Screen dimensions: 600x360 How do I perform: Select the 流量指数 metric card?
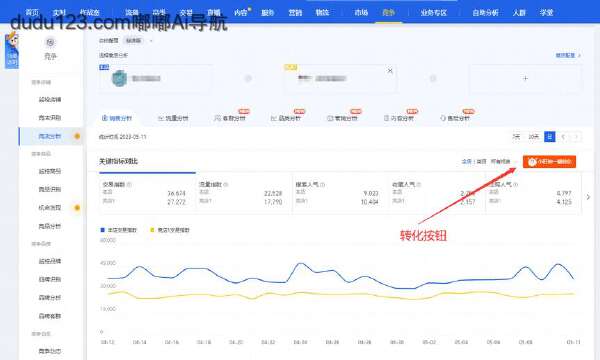244,194
